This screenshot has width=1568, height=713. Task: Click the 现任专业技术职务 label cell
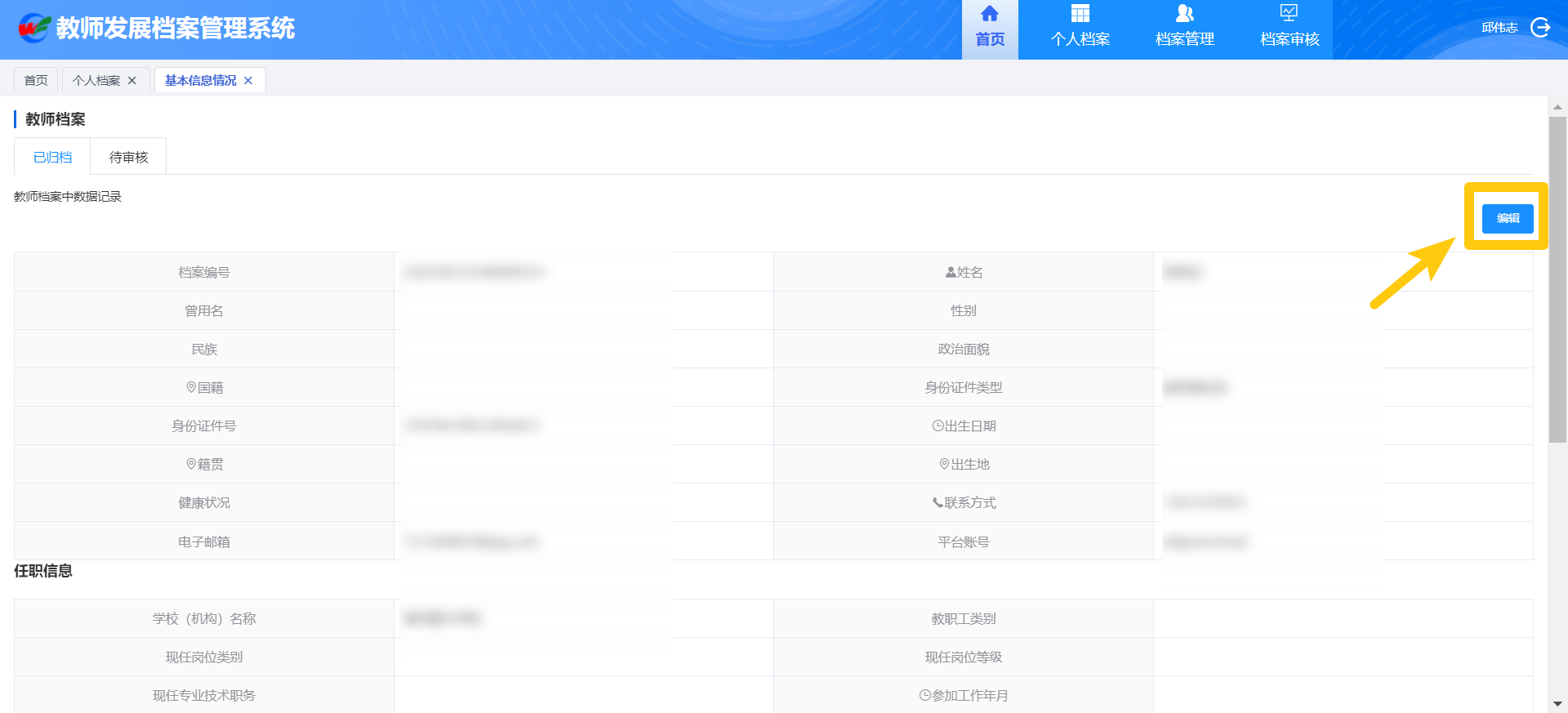click(x=204, y=695)
